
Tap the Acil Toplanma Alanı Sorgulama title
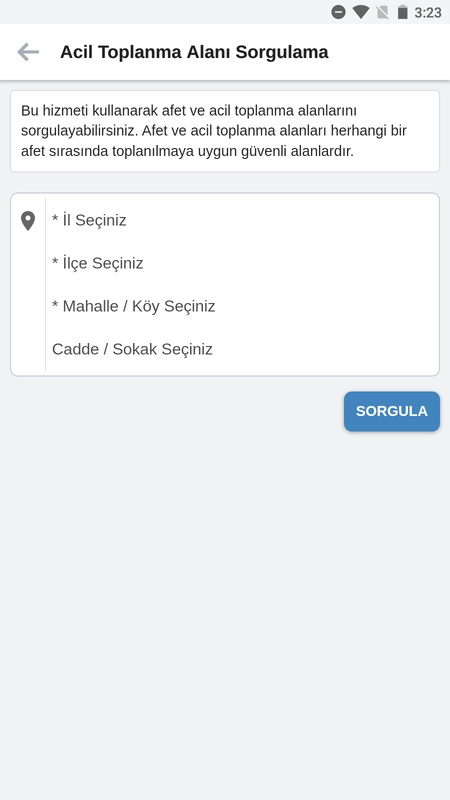click(194, 52)
